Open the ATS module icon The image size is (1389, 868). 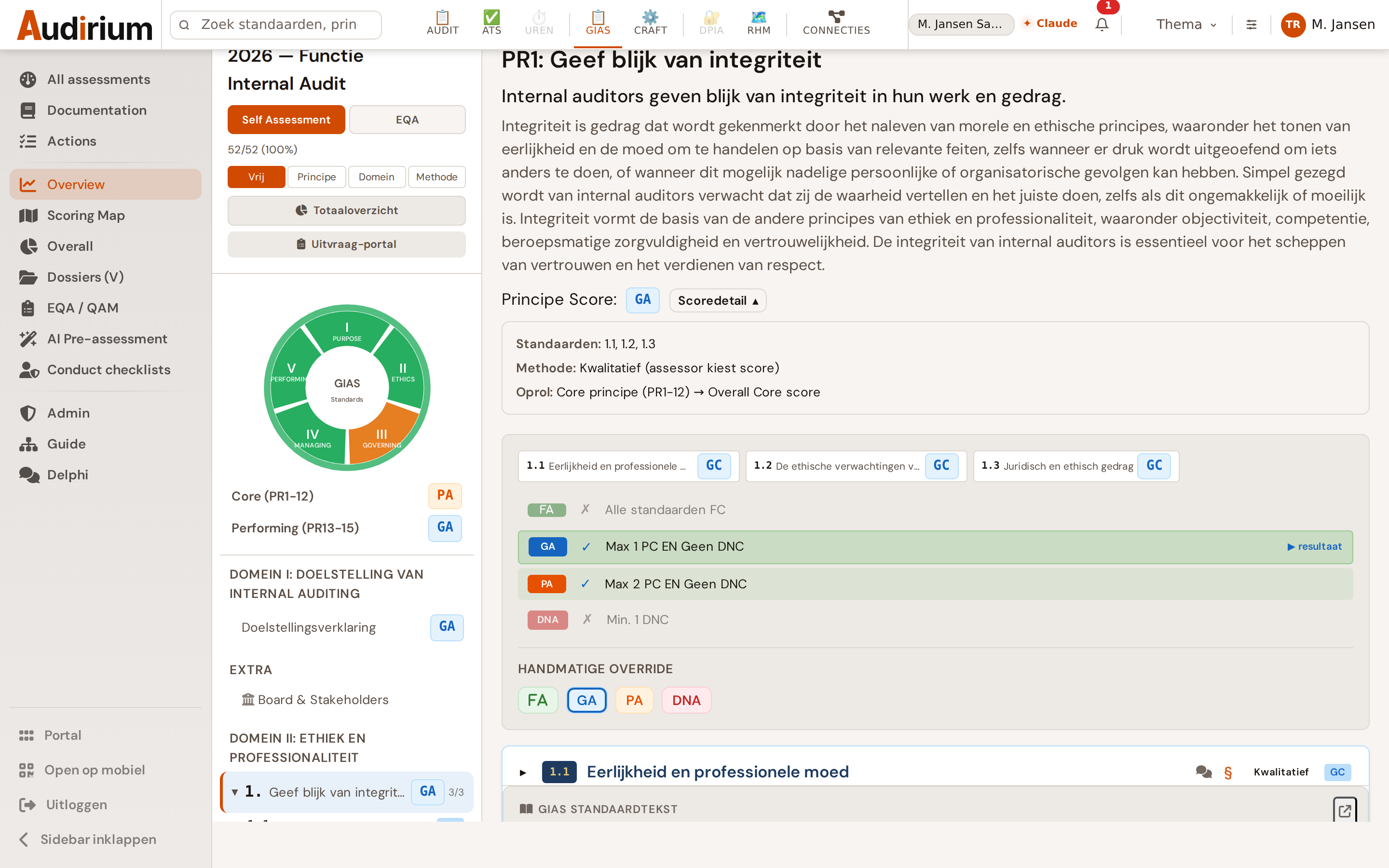pos(491,24)
